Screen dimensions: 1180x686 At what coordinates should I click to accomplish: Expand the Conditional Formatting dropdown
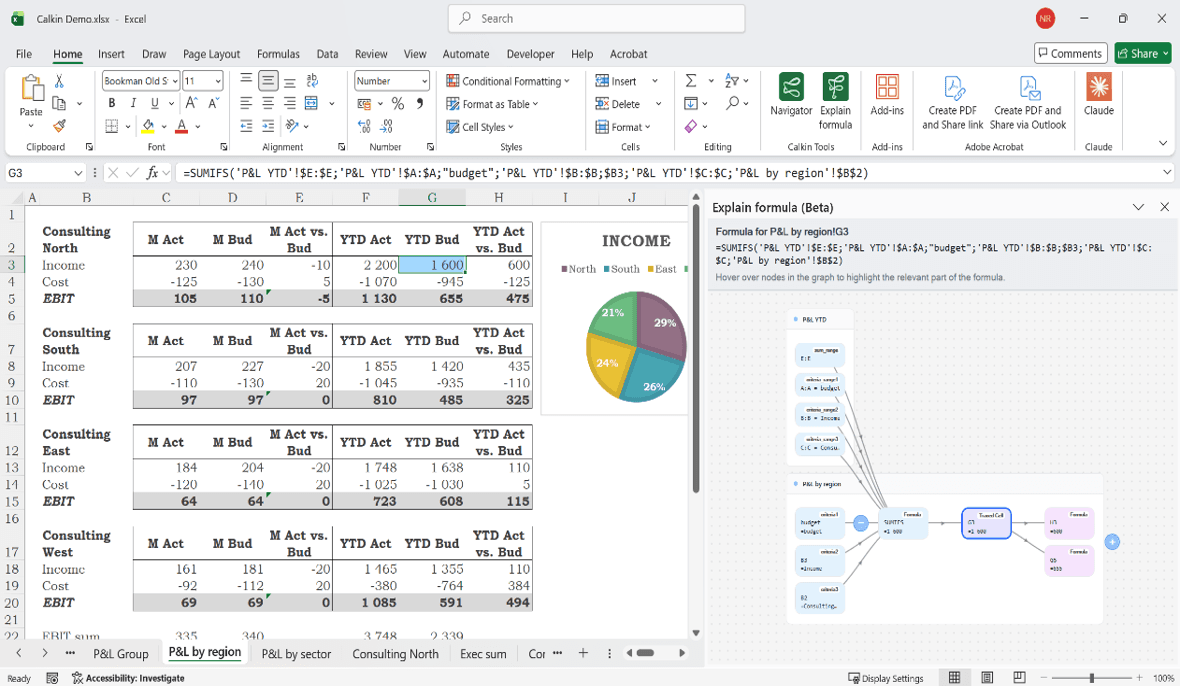(508, 81)
